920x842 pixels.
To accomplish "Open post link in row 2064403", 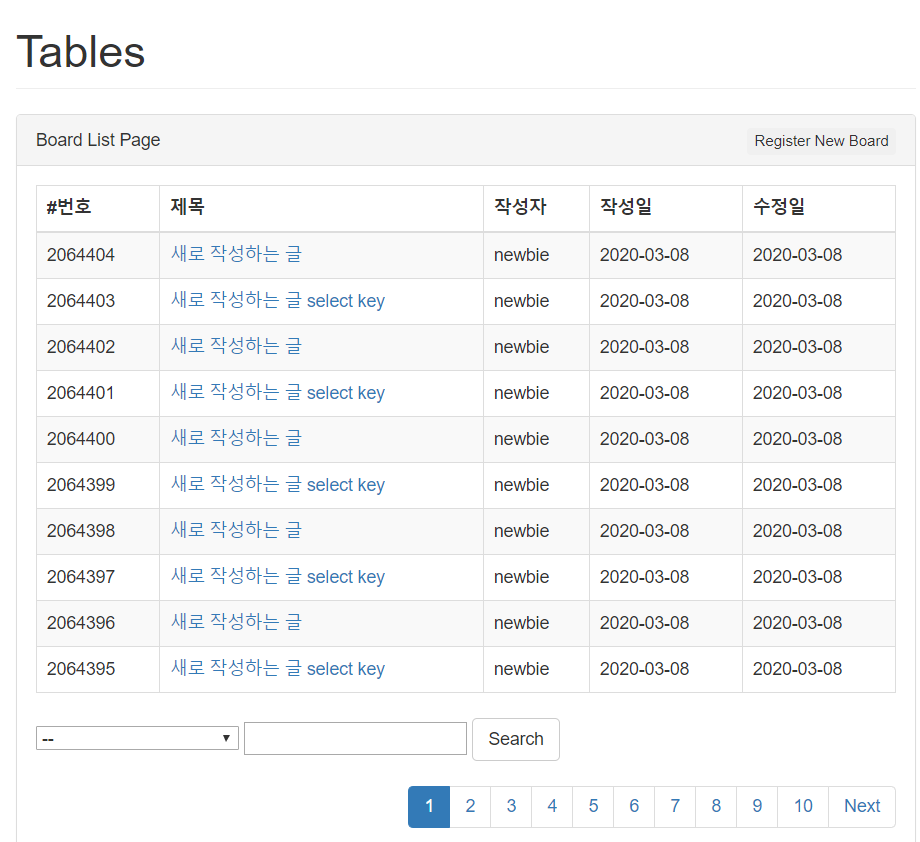I will click(278, 300).
